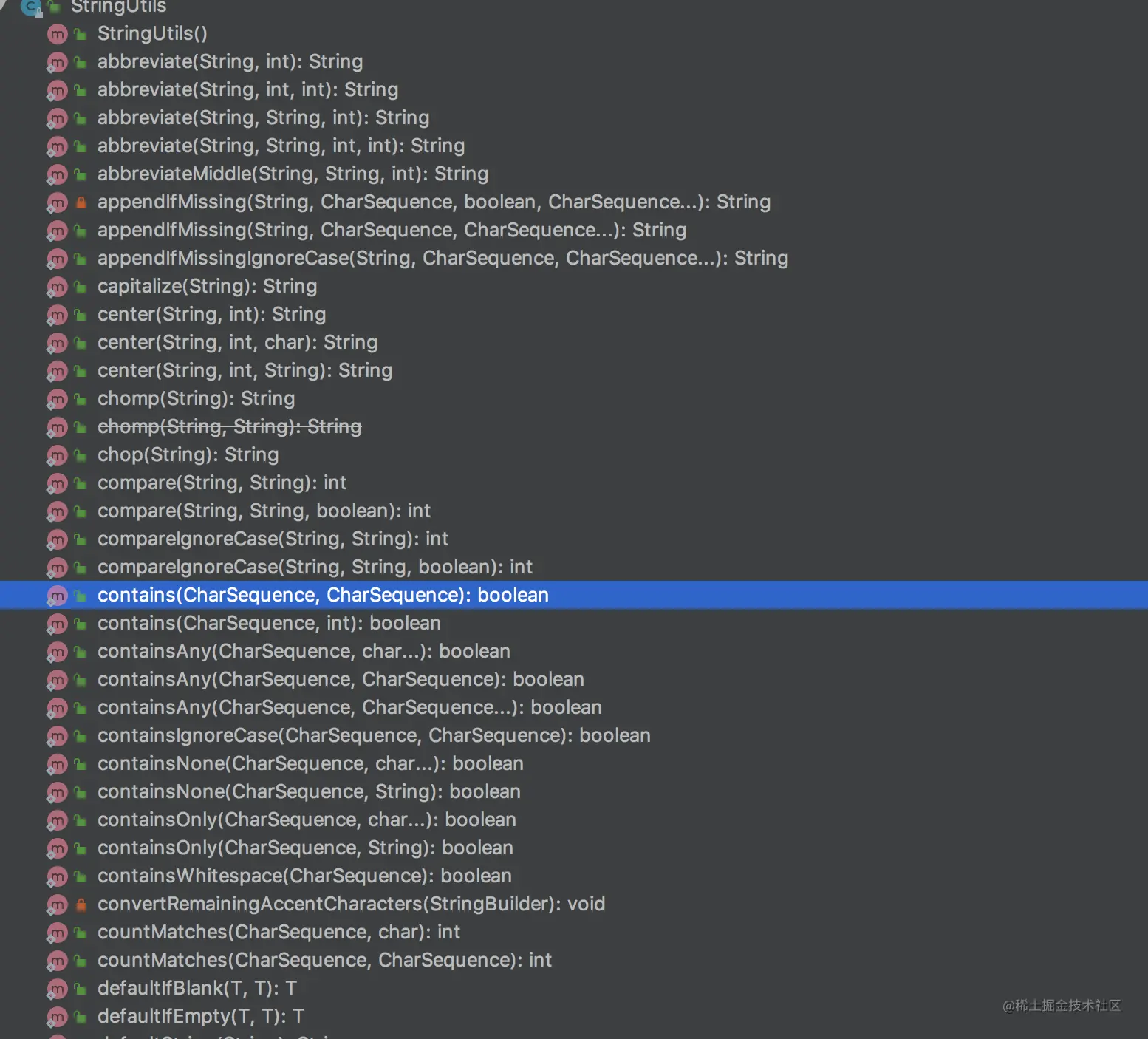Image resolution: width=1148 pixels, height=1039 pixels.
Task: Click private lock icon on appendIfMissing with boolean
Action: tap(81, 202)
